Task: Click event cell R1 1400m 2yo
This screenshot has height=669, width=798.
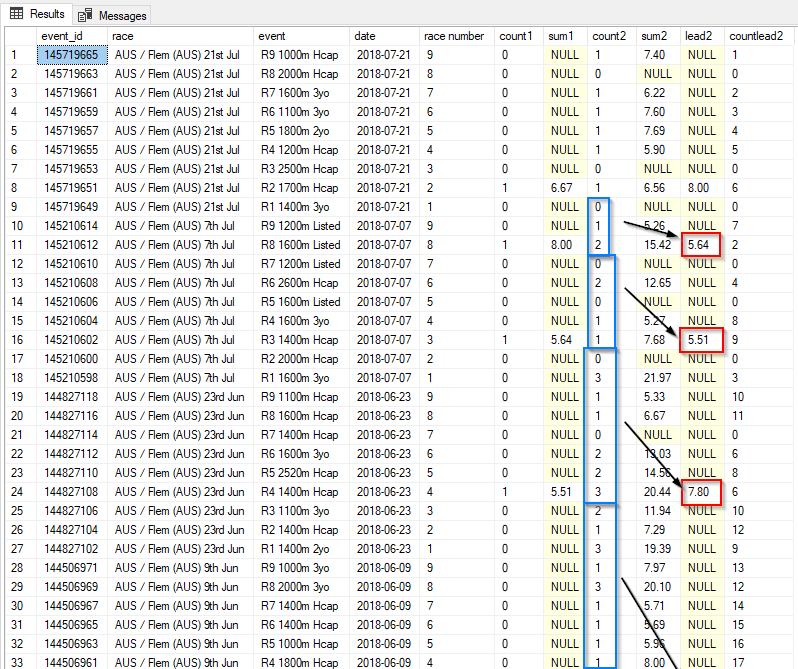Action: [301, 548]
